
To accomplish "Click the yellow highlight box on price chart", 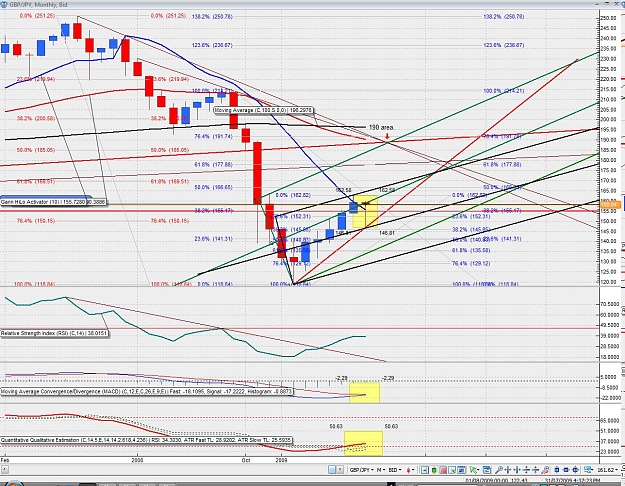I will (365, 212).
